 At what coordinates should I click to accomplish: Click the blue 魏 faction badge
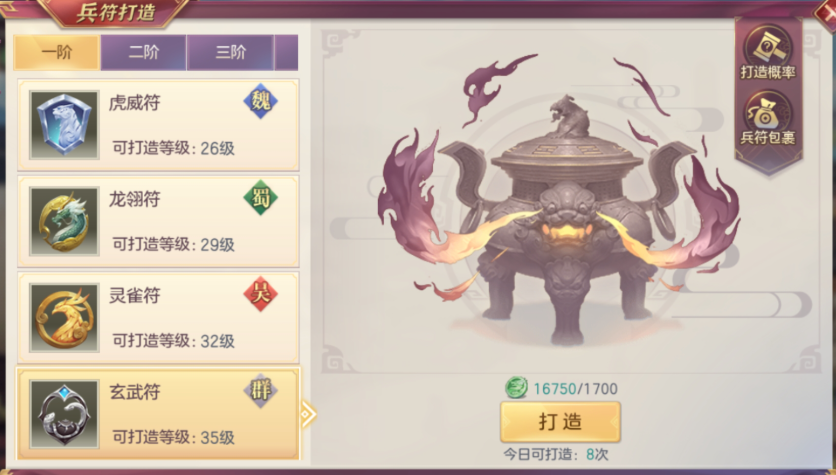261,101
